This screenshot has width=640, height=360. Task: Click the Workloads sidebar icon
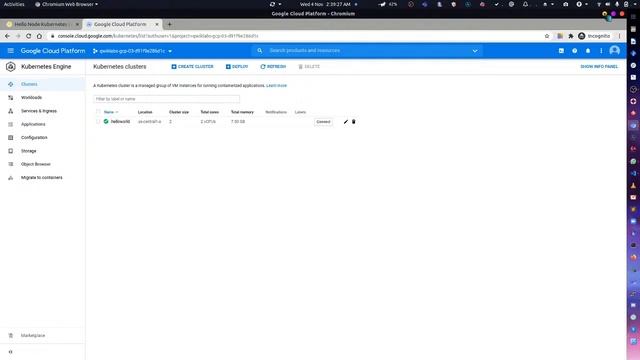click(11, 98)
